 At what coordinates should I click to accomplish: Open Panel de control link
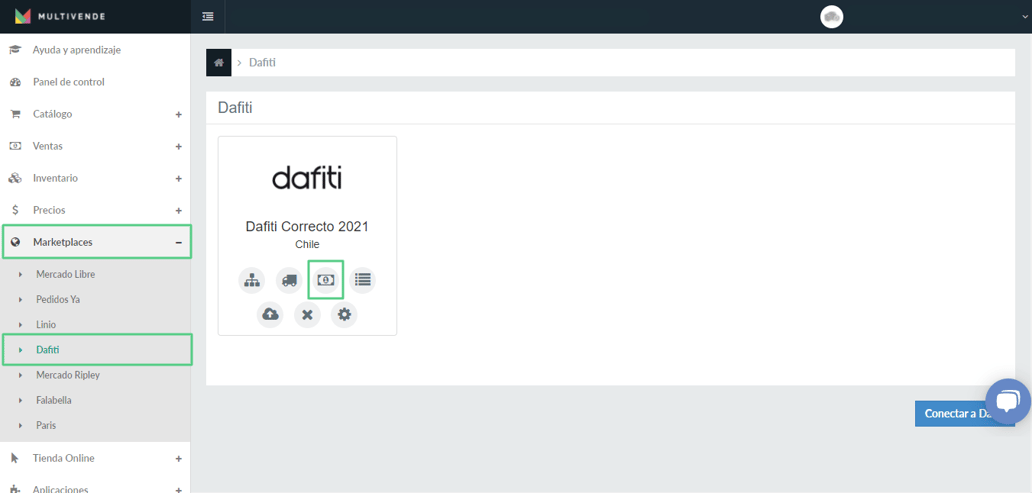point(68,82)
